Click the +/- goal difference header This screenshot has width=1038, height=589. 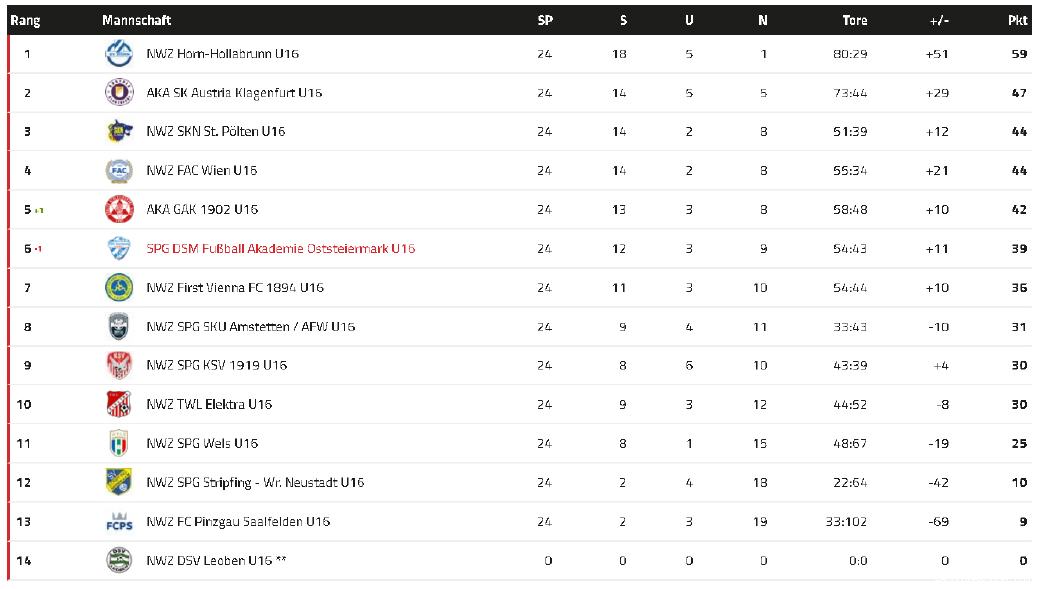938,20
